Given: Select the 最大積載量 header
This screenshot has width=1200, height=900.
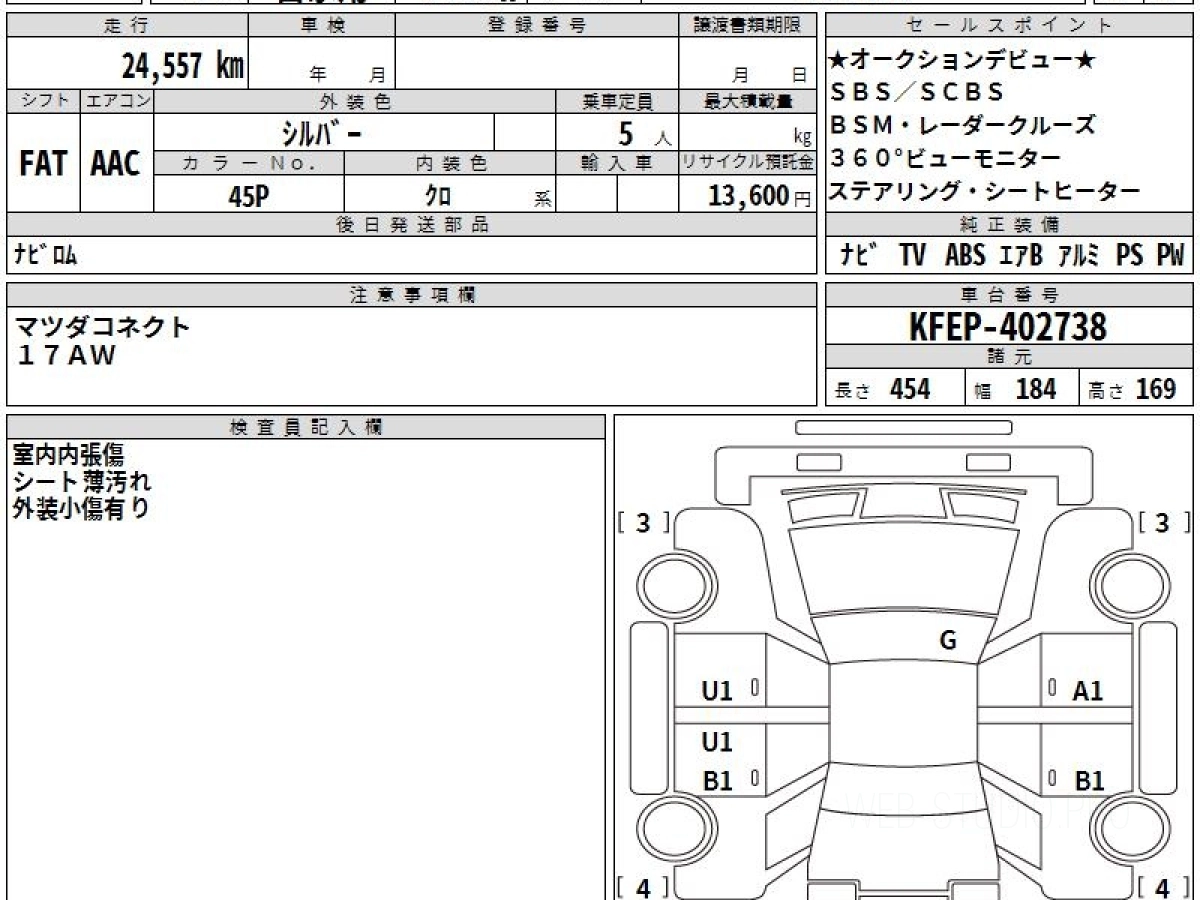Looking at the screenshot, I should [x=747, y=101].
